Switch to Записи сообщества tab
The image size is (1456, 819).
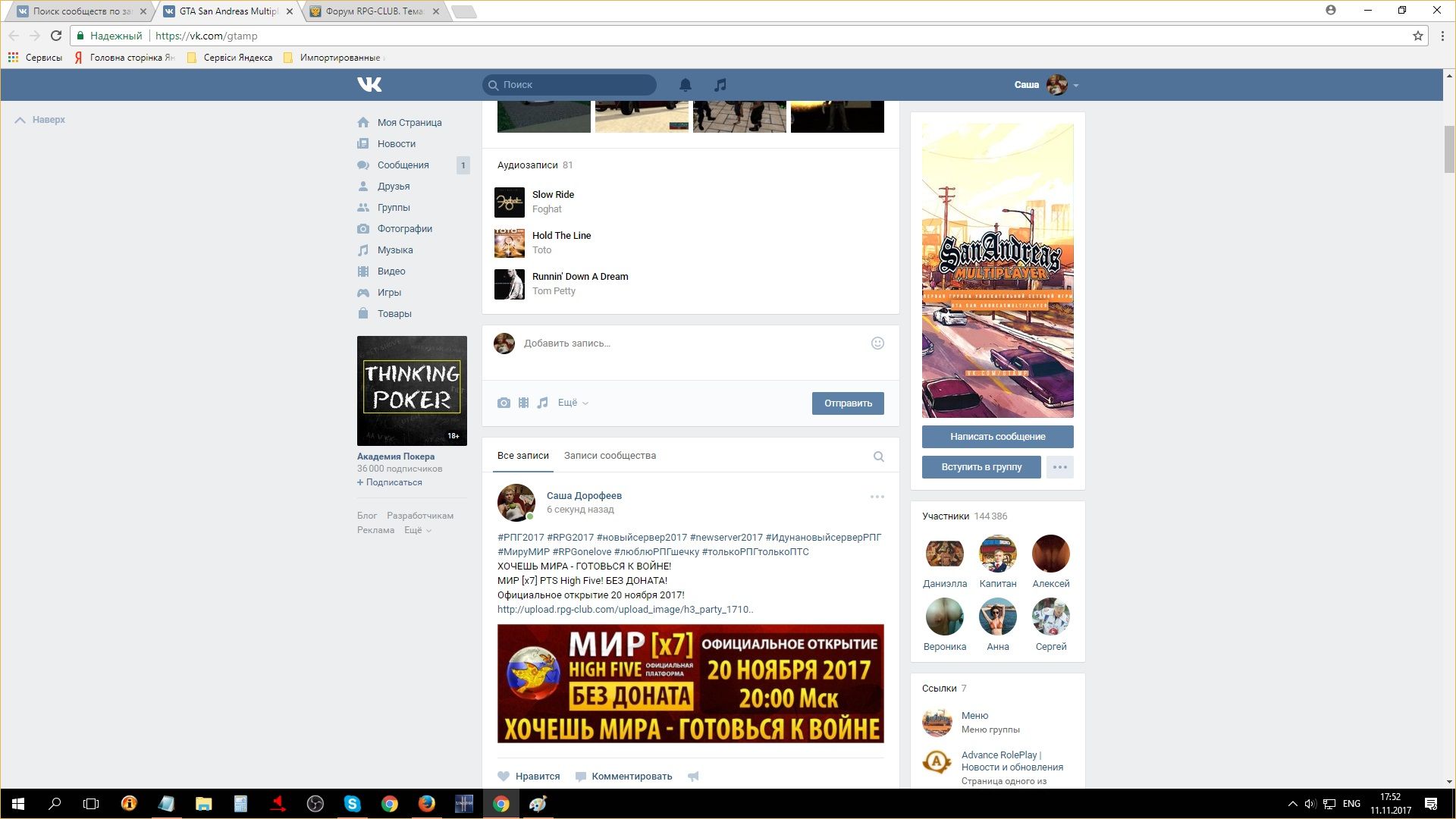[x=610, y=456]
